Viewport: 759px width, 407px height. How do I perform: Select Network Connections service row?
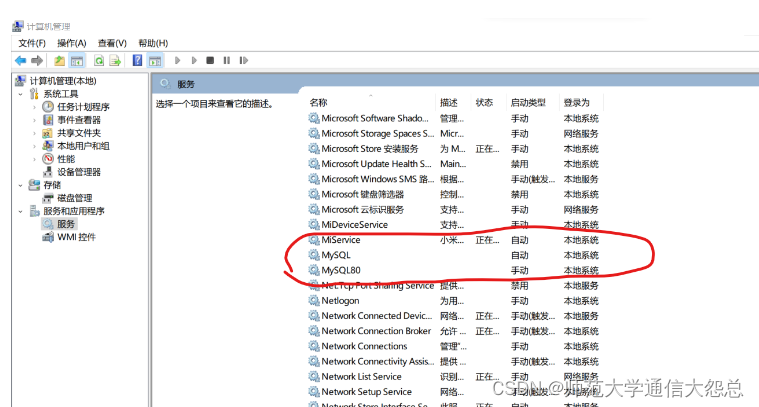[454, 347]
